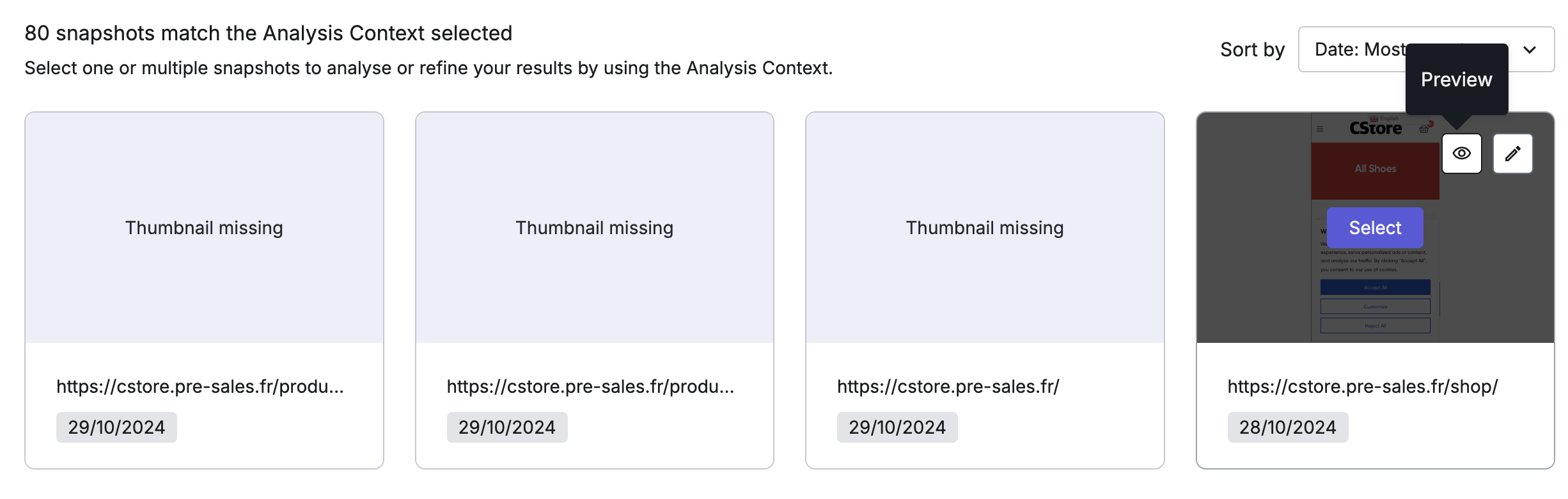Click the eye Preview icon on shop snapshot
Image resolution: width=1568 pixels, height=499 pixels.
[1461, 154]
